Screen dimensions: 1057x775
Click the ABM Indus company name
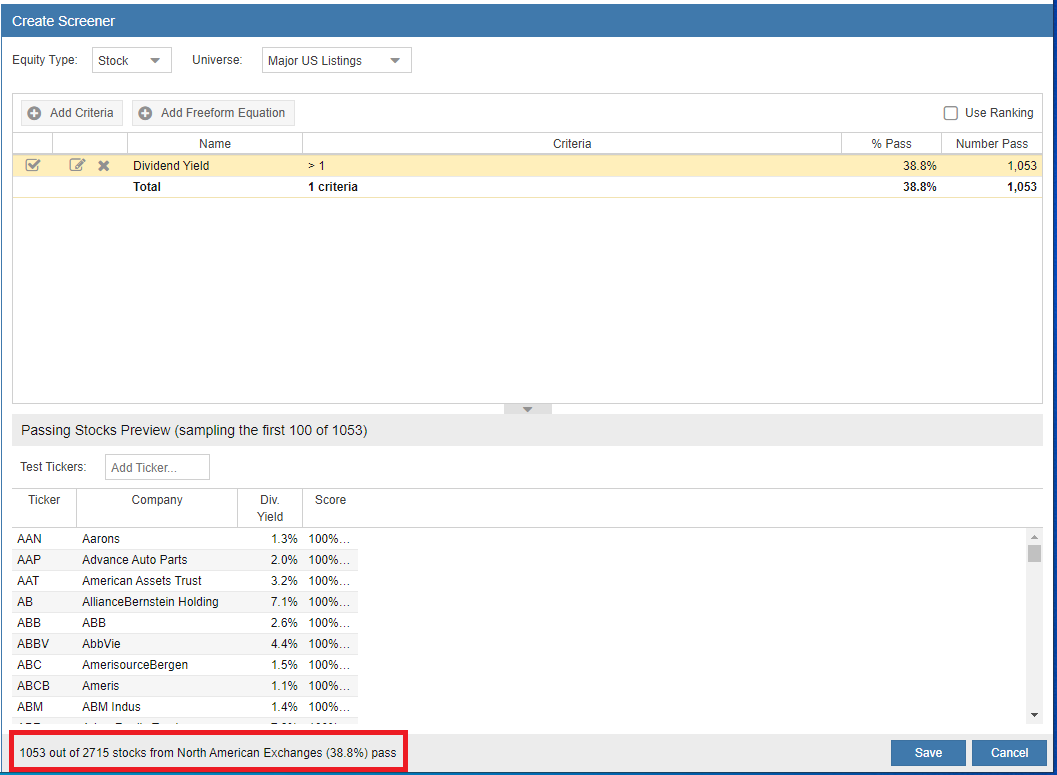[111, 706]
